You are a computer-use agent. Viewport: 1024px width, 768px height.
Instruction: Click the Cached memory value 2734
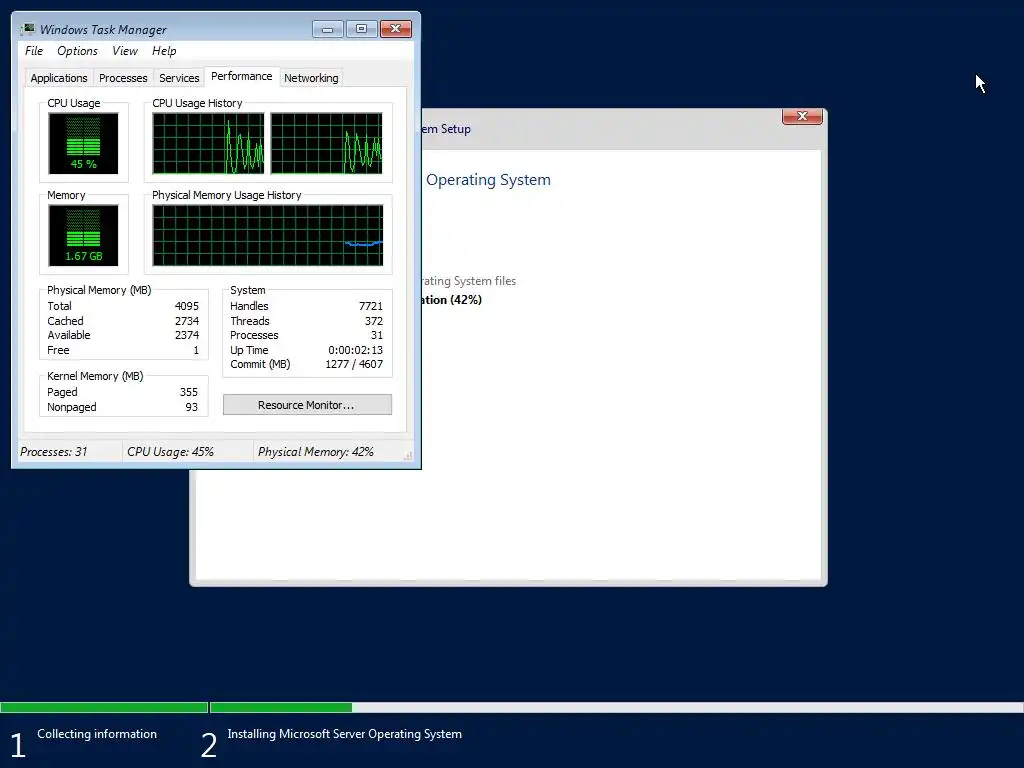[187, 321]
